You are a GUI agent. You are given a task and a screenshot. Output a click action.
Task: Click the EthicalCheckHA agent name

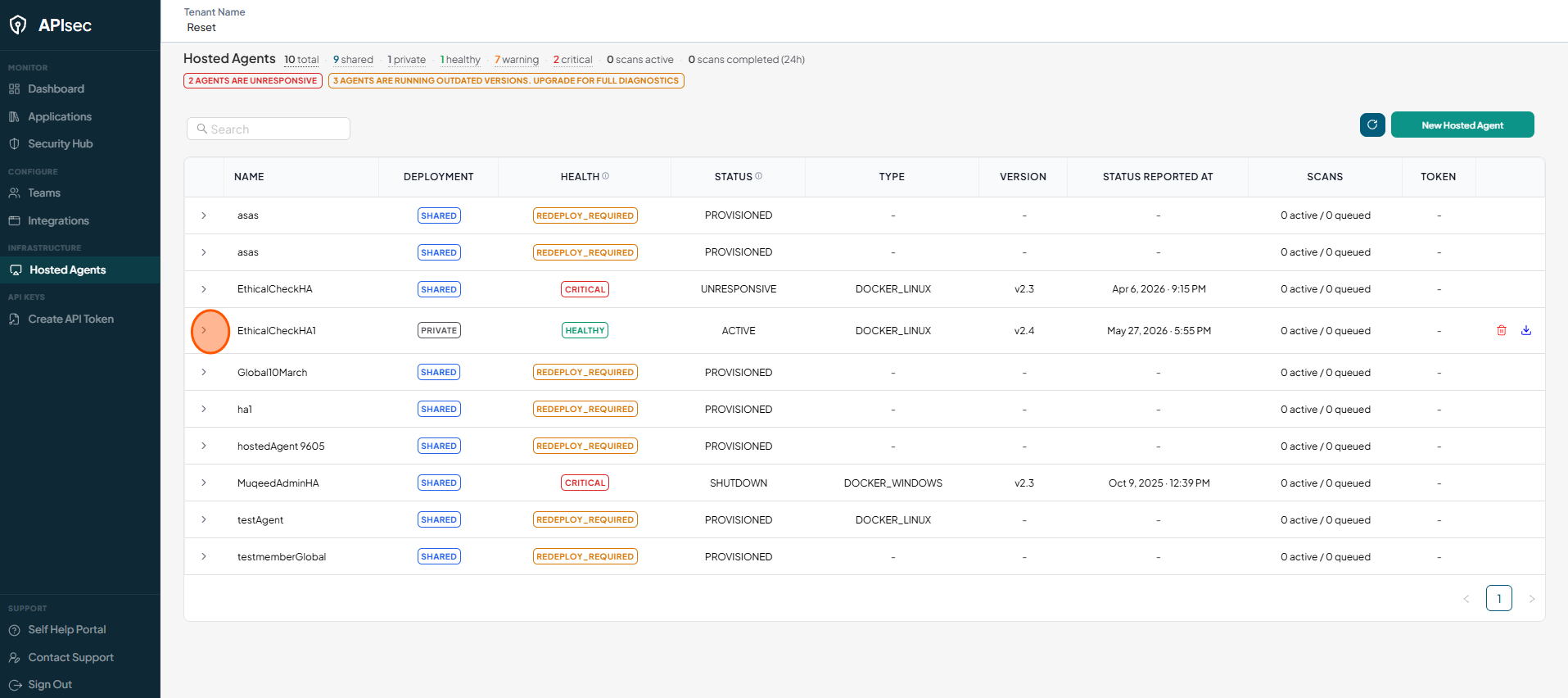click(x=275, y=289)
